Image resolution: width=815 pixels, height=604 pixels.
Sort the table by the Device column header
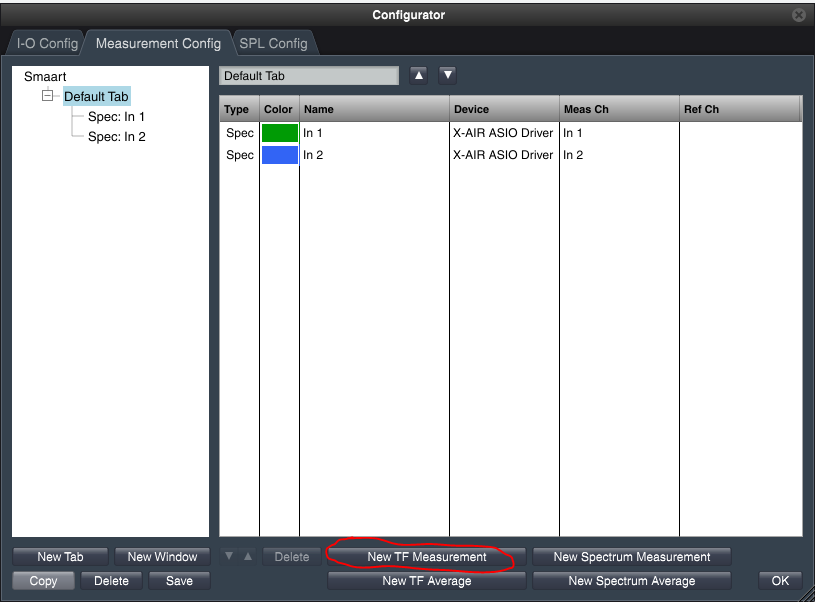click(504, 109)
